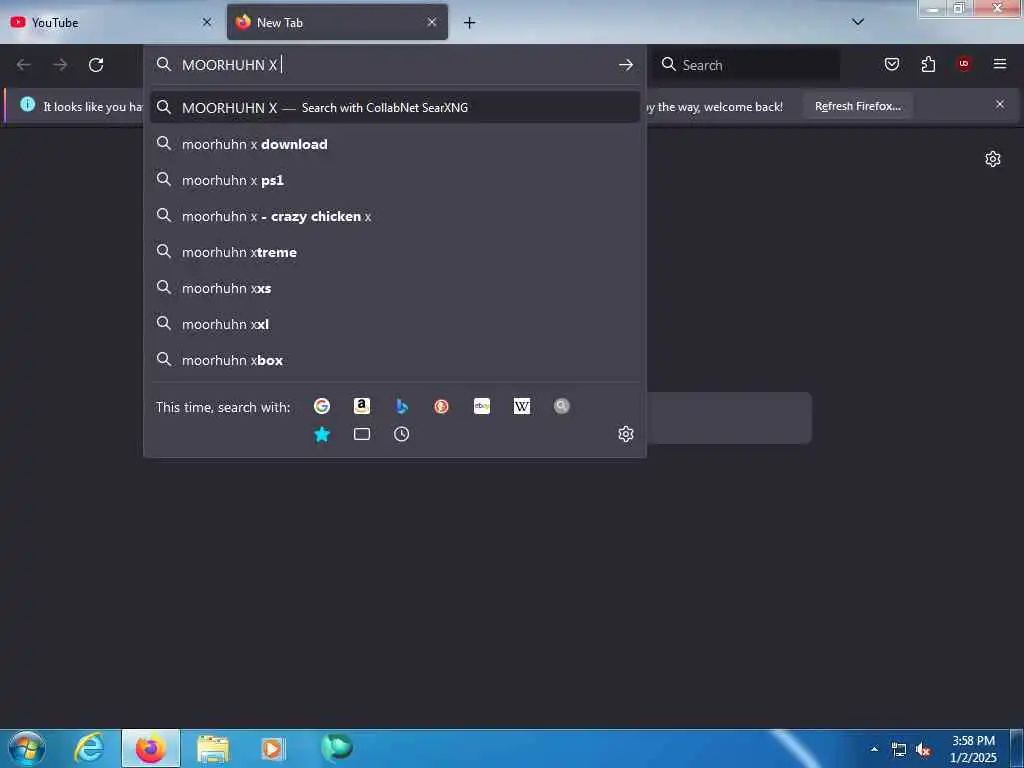Open the Firefox application menu
This screenshot has height=768, width=1024.
1000,63
